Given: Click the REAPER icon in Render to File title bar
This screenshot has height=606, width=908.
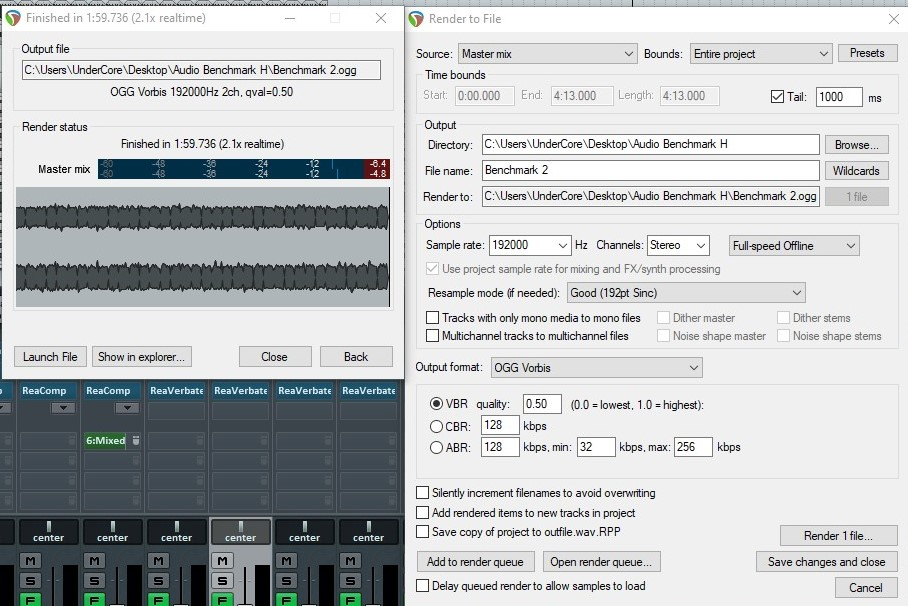Looking at the screenshot, I should click(418, 18).
